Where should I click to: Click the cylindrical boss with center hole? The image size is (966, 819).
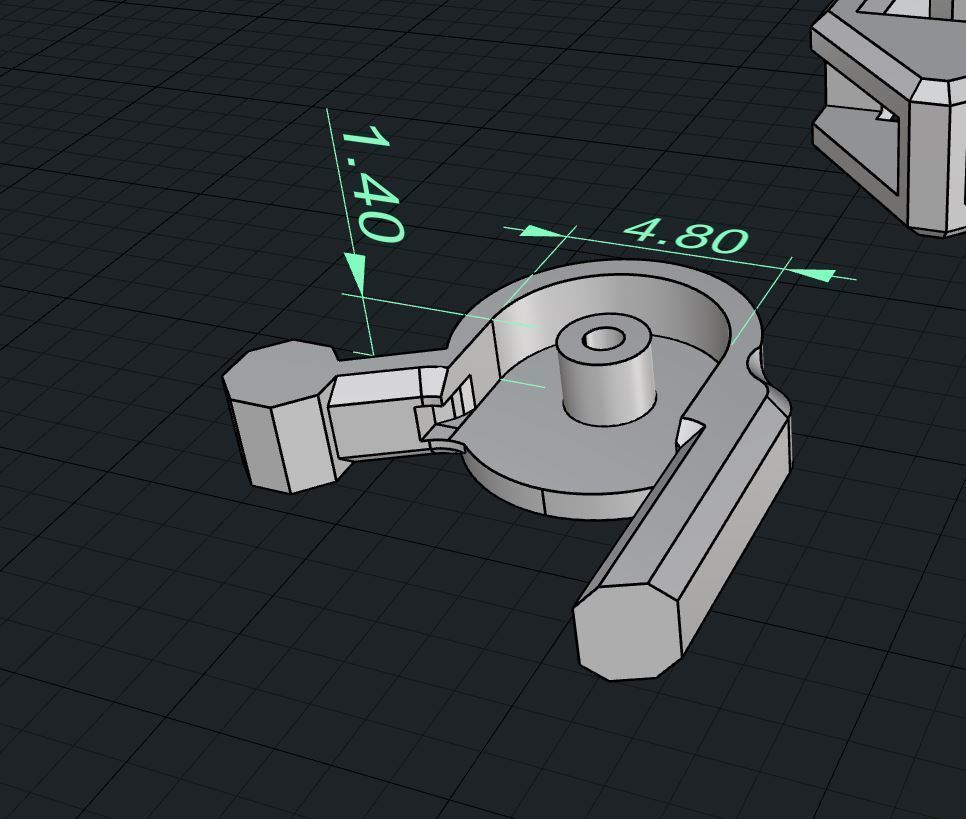point(605,369)
